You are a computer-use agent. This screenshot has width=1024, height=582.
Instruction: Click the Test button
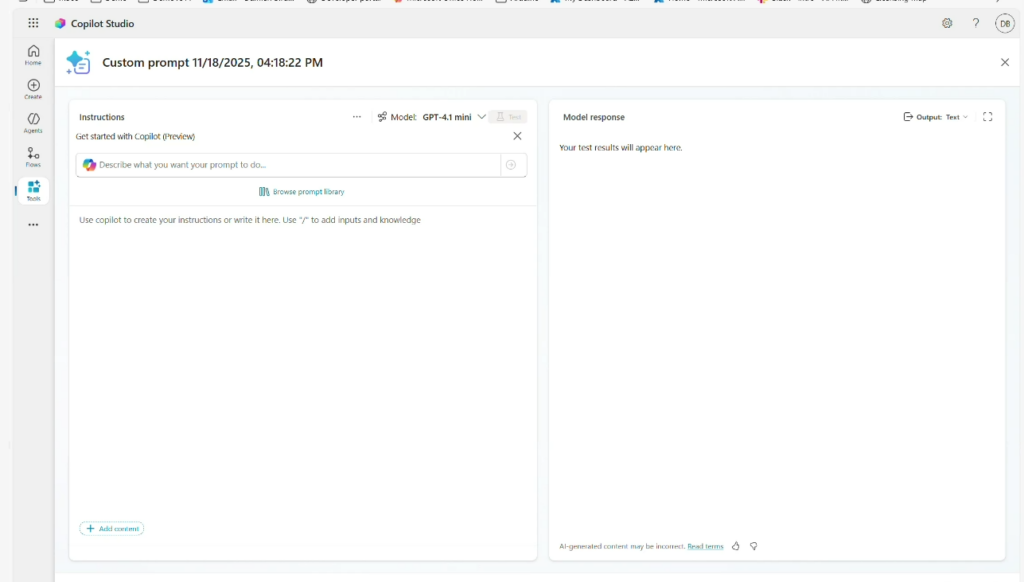pos(508,117)
